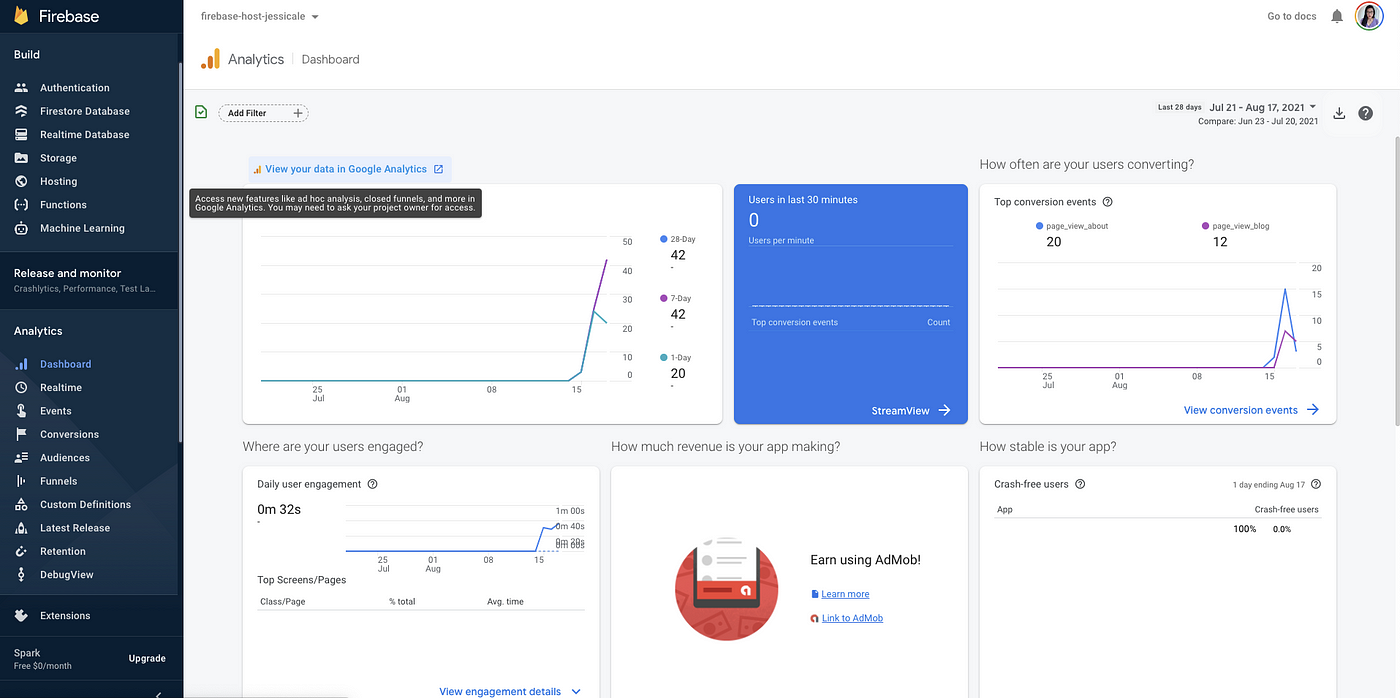Toggle page_view_blog legend series
Viewport: 1400px width, 698px height.
[x=1234, y=226]
